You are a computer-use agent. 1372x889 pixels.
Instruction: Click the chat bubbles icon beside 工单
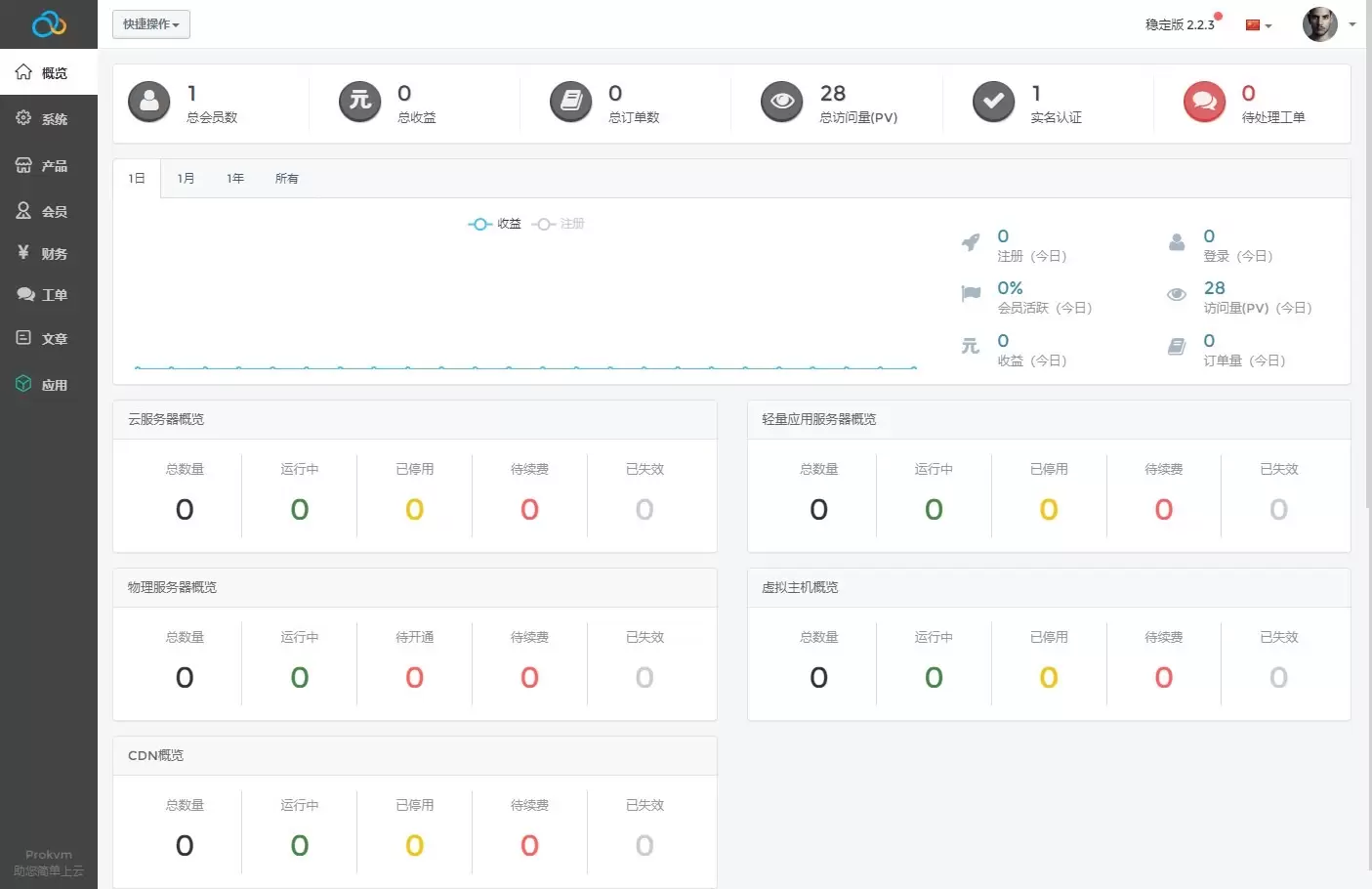pyautogui.click(x=25, y=294)
